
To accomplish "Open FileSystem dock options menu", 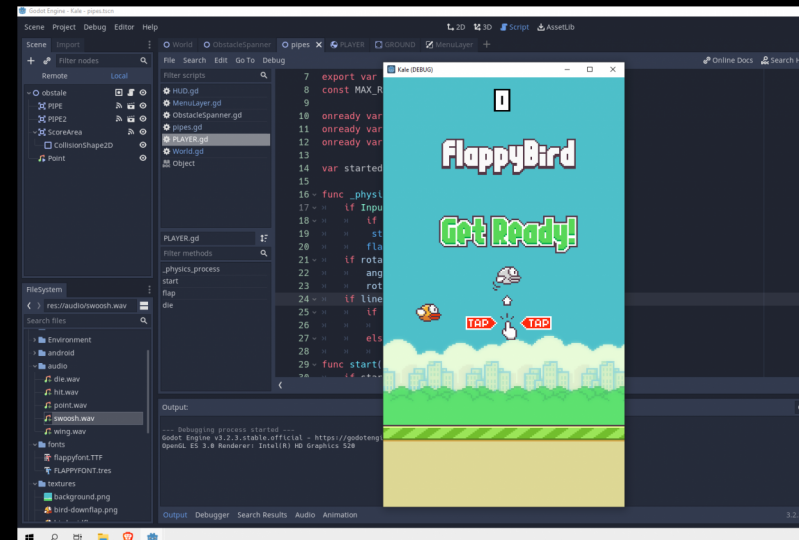I will click(149, 289).
